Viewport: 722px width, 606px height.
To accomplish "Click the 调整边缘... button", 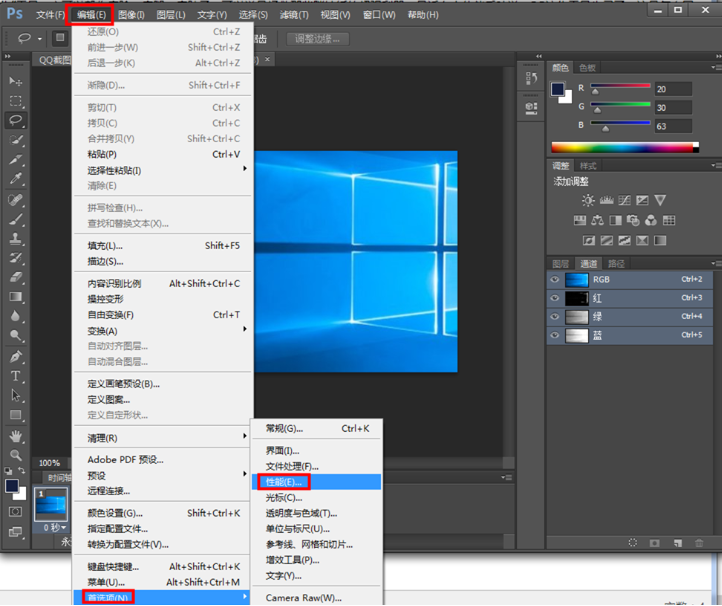I will coord(317,39).
